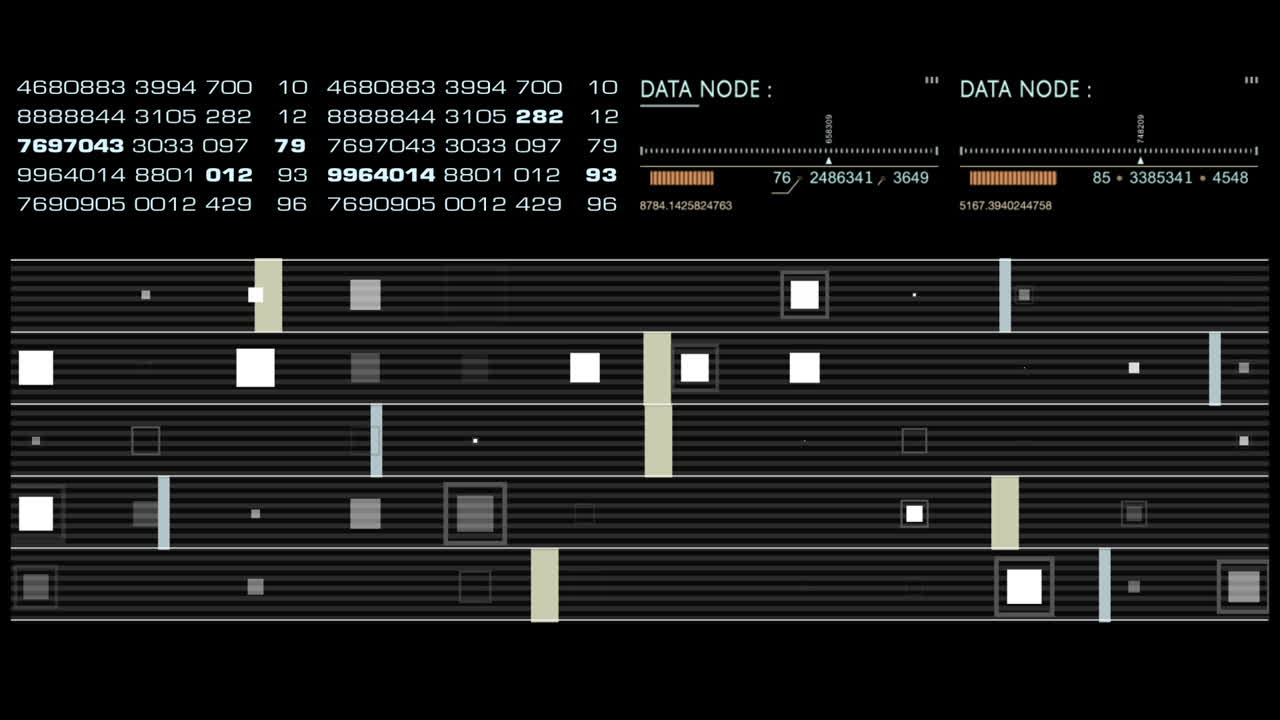The height and width of the screenshot is (720, 1280).
Task: Click the slider marker labeled 658309
Action: pyautogui.click(x=828, y=160)
